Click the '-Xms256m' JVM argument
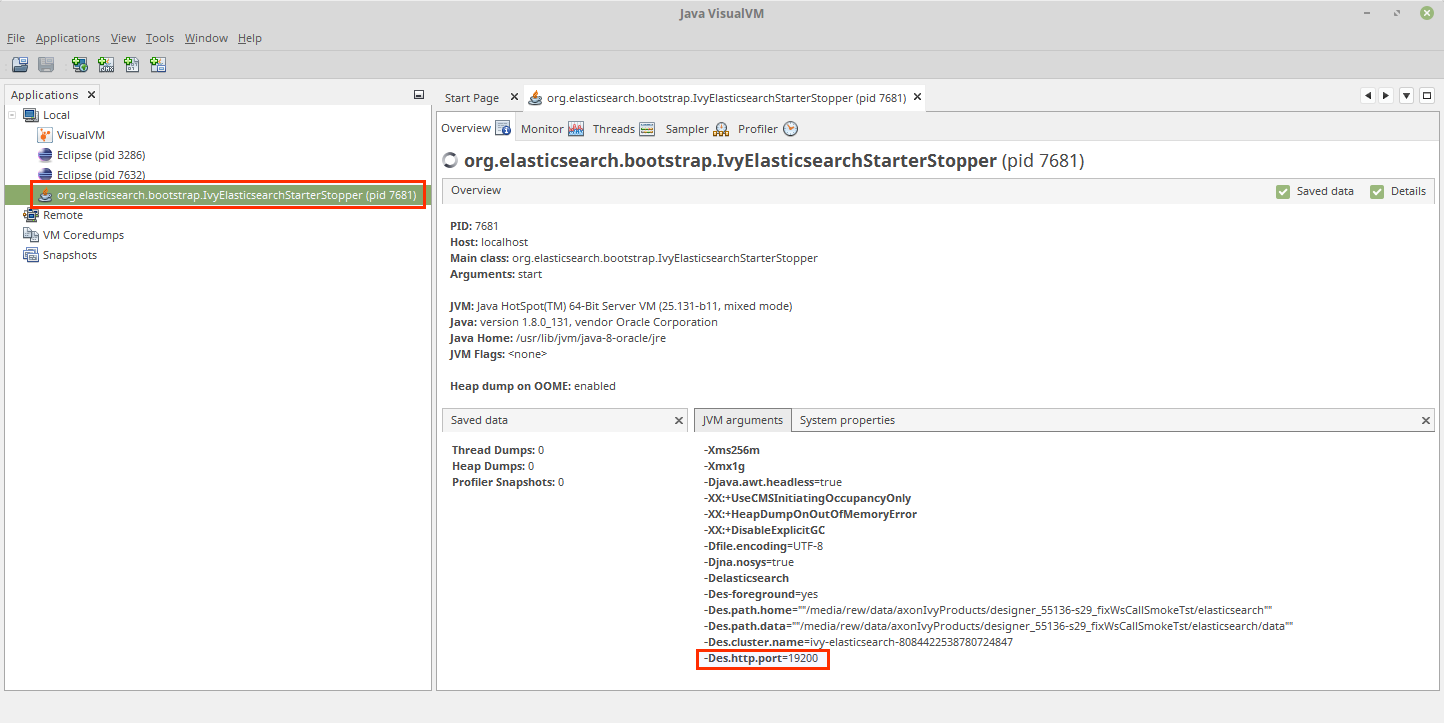Image resolution: width=1444 pixels, height=723 pixels. click(732, 450)
